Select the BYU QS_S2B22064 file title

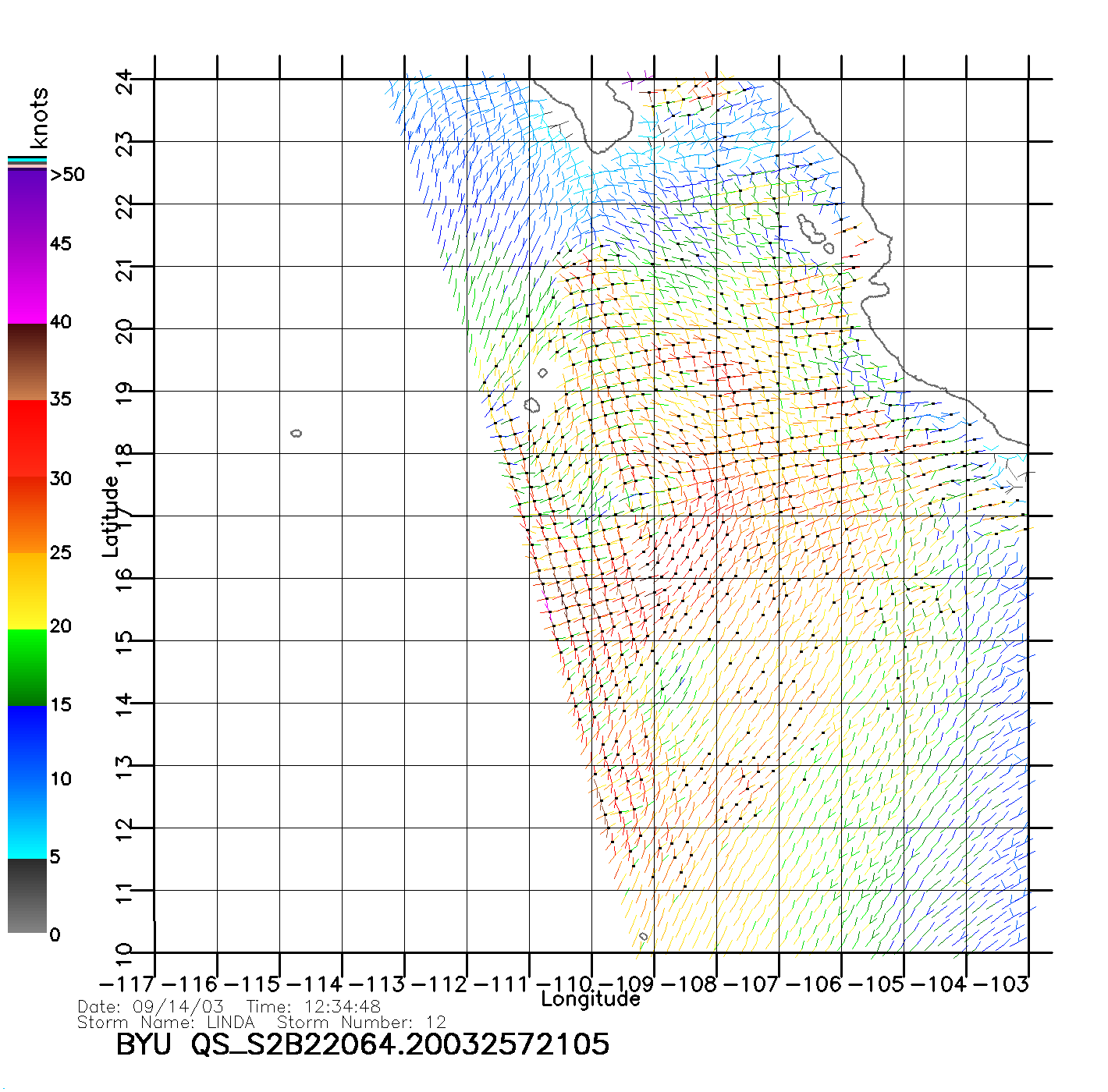pyautogui.click(x=362, y=1044)
